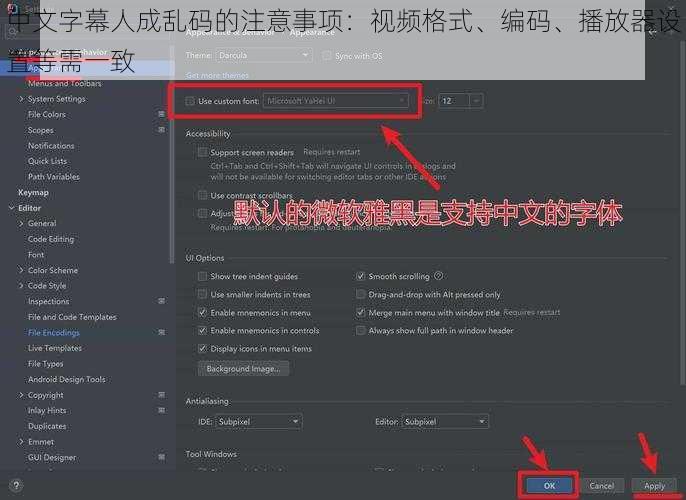Open the Inlay Hints settings page
The width and height of the screenshot is (686, 500).
(x=47, y=410)
